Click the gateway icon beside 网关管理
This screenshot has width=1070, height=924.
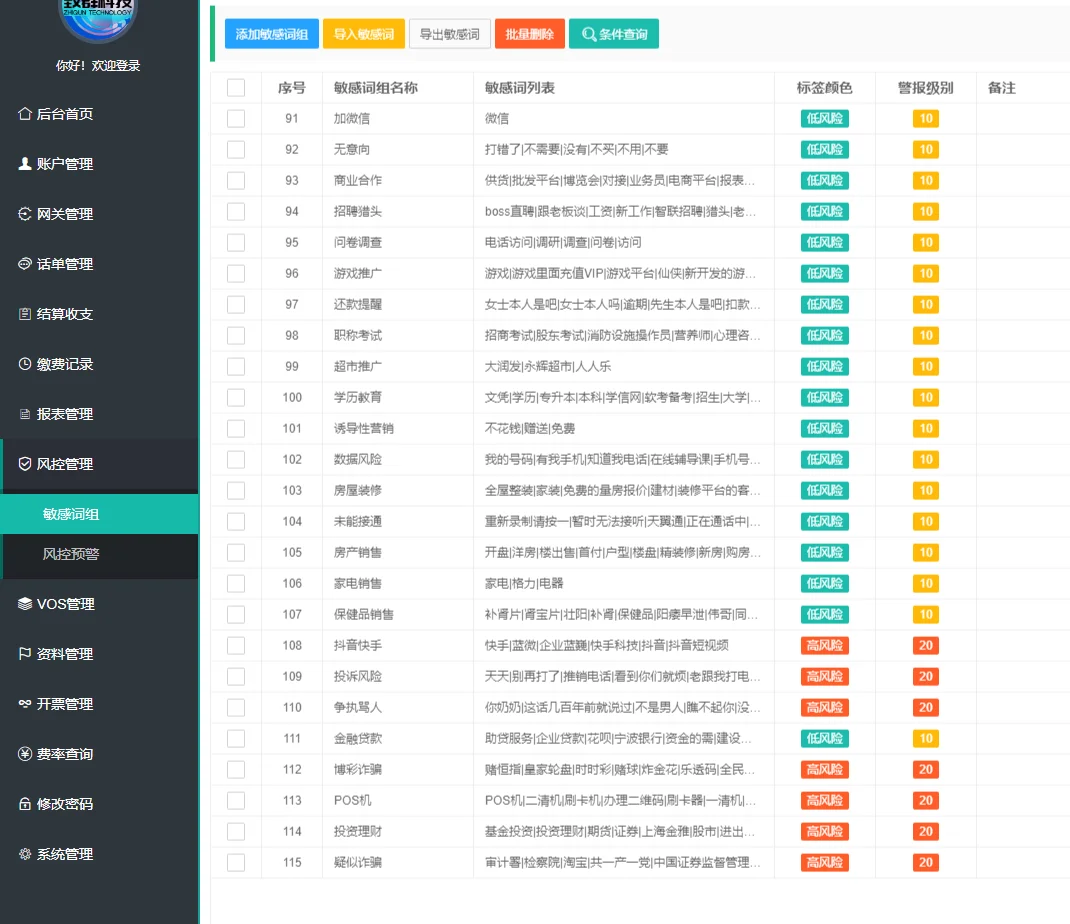[25, 214]
